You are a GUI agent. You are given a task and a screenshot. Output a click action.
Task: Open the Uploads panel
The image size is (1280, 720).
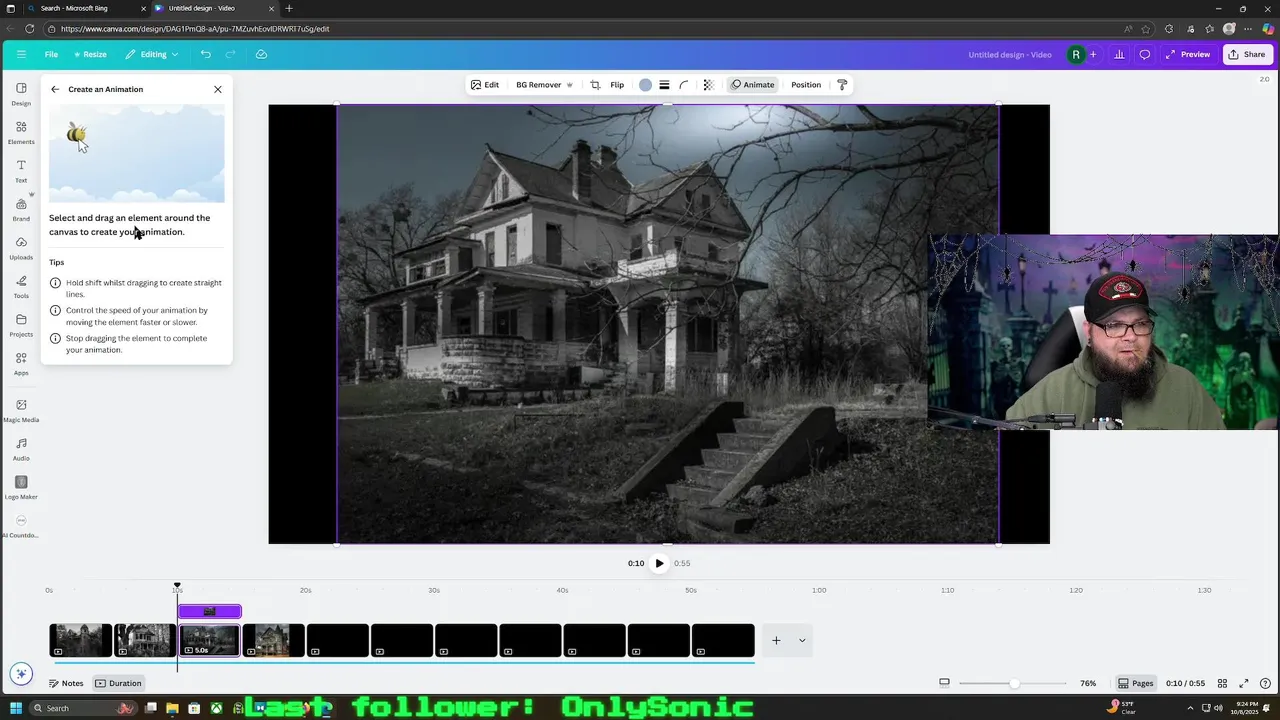[x=21, y=248]
